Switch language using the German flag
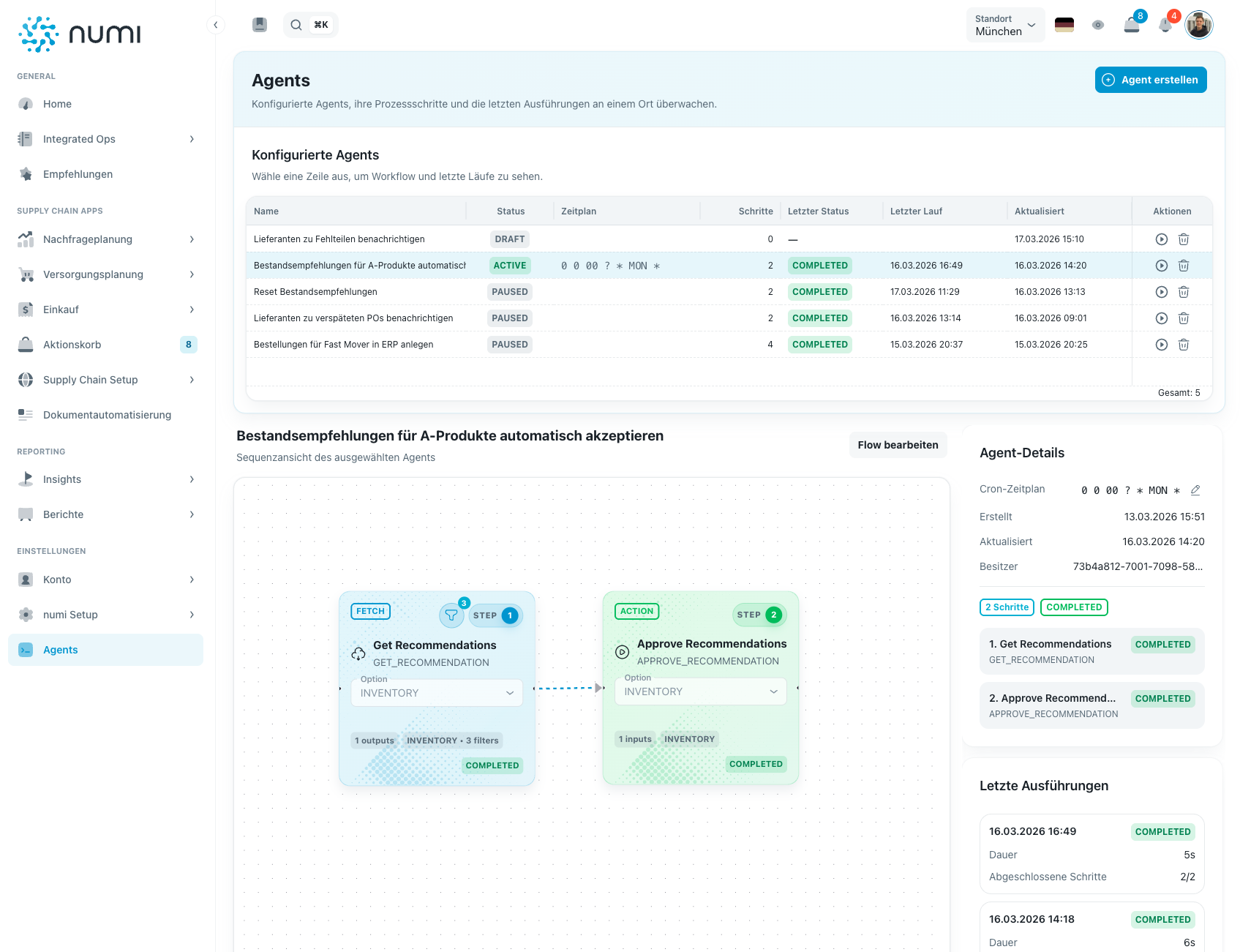1240x952 pixels. click(1064, 26)
